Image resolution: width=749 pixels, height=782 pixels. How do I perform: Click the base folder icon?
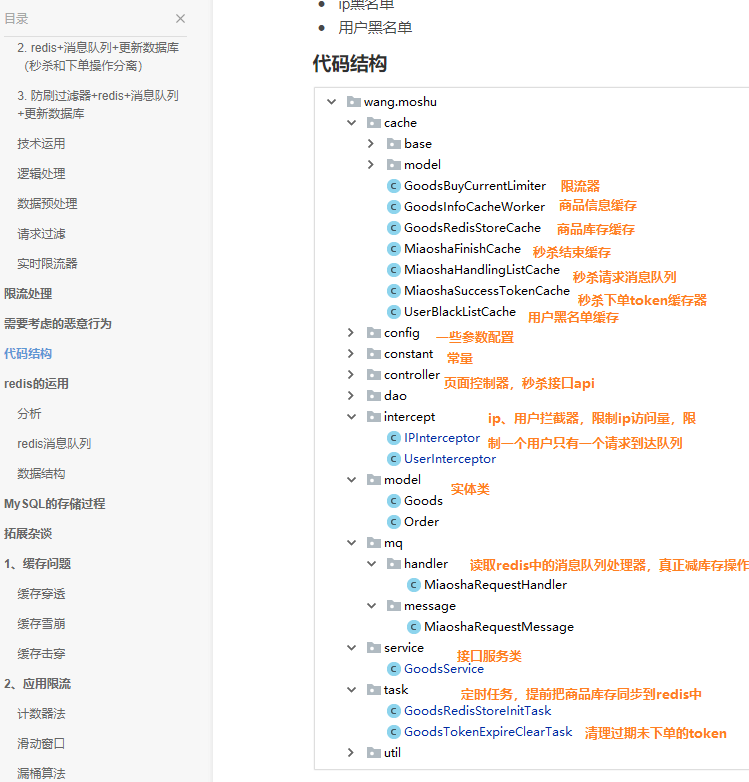click(394, 144)
